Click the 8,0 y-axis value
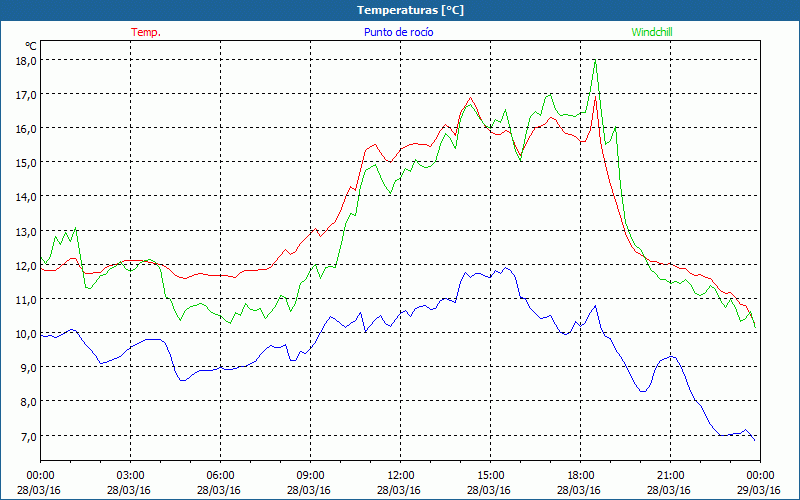 pos(30,402)
